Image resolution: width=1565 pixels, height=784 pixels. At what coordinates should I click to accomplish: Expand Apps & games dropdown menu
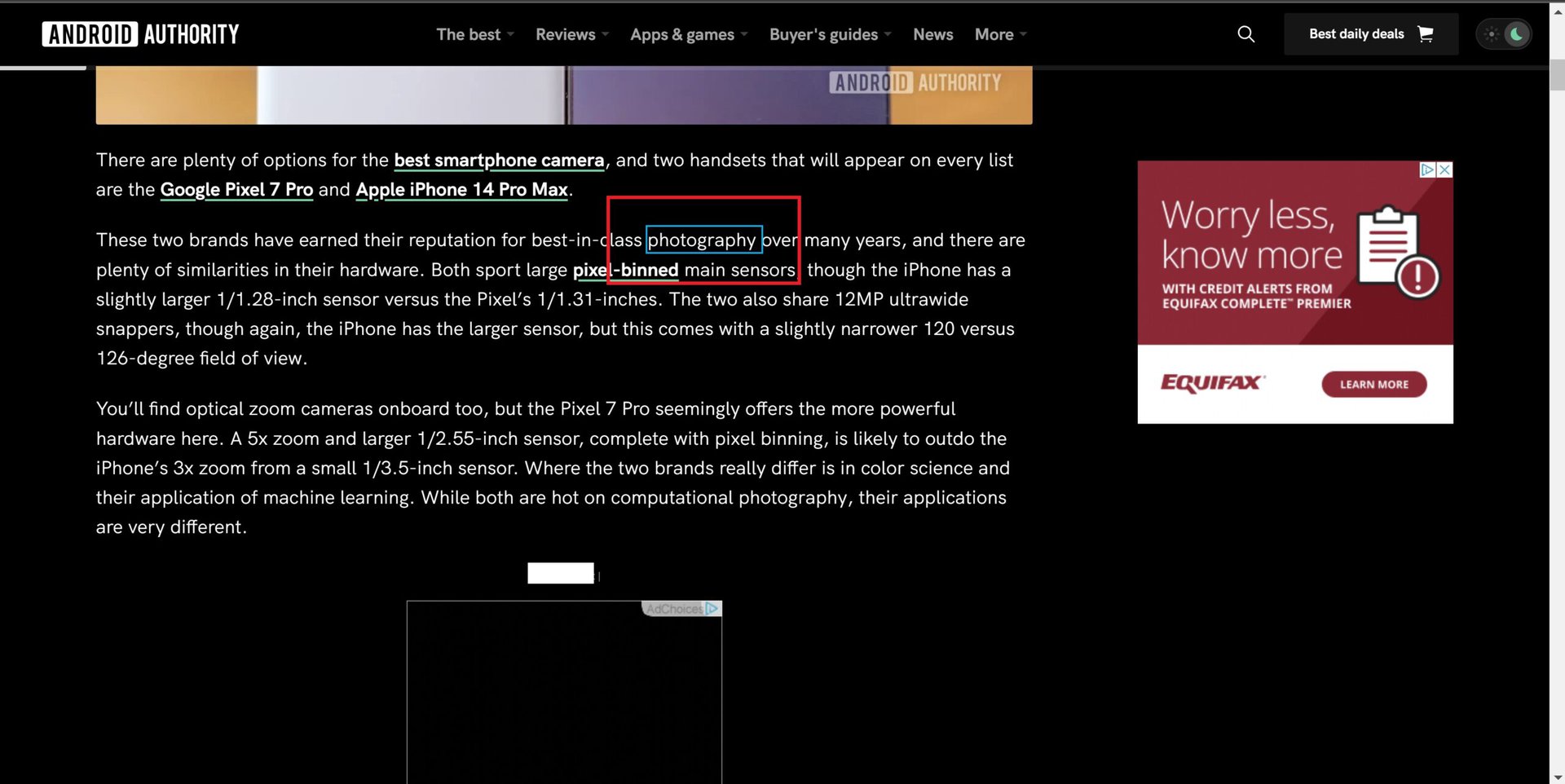coord(689,34)
